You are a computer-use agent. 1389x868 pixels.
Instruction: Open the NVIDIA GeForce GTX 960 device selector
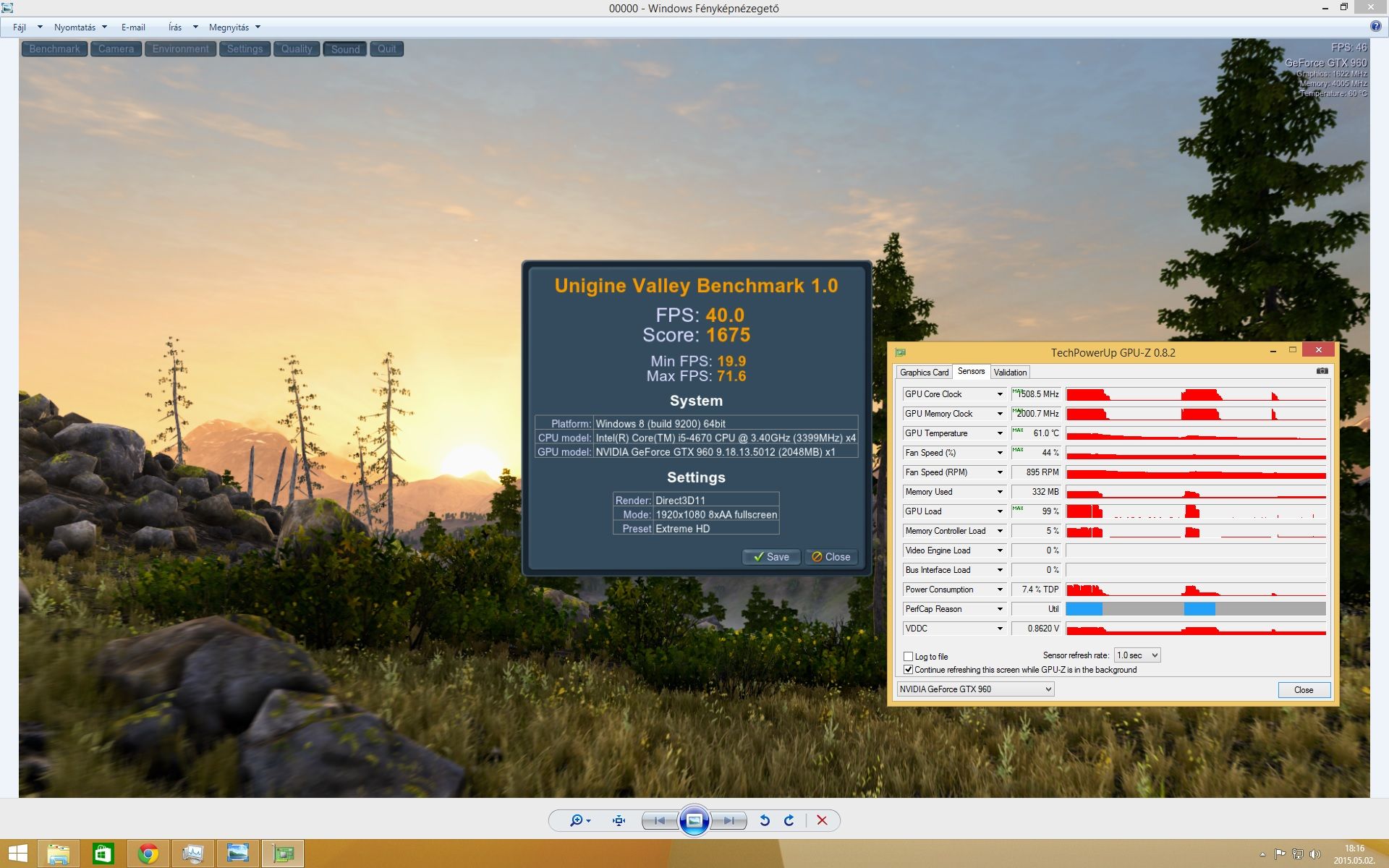coord(975,689)
